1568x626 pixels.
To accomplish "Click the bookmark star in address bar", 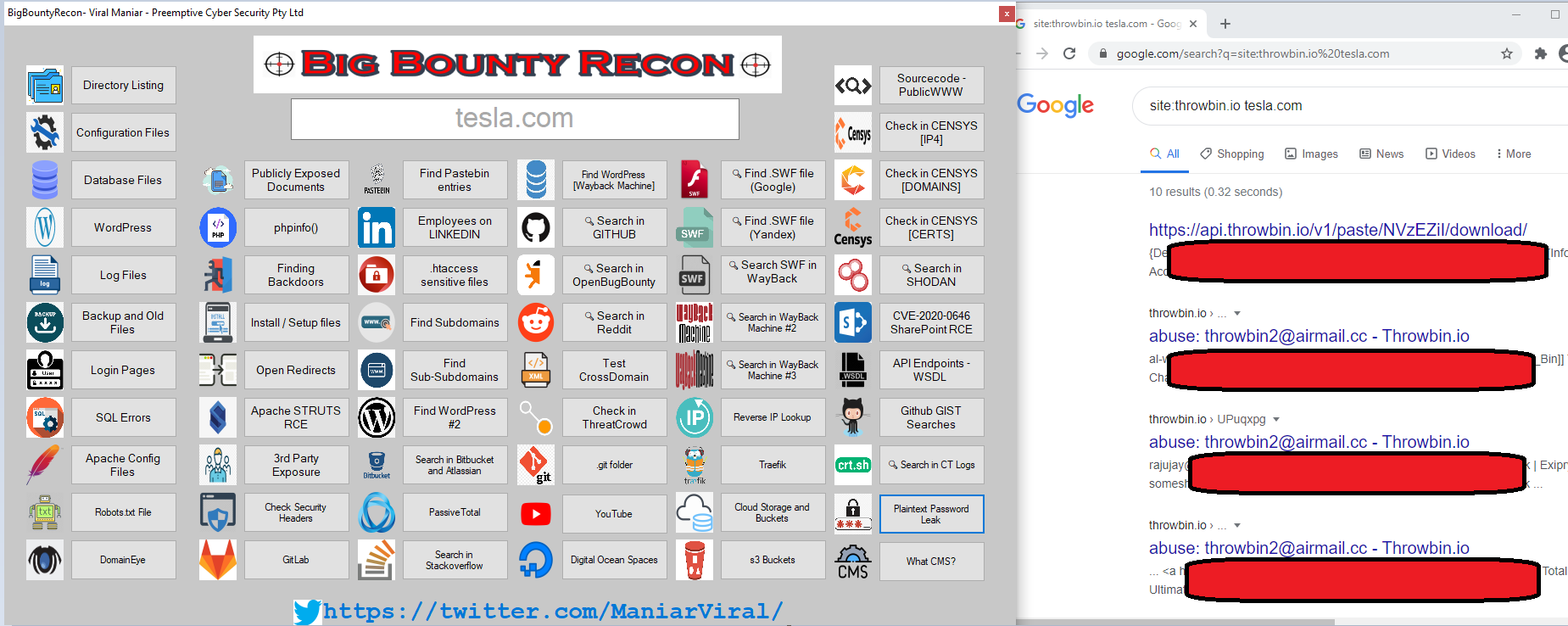I will point(1507,53).
